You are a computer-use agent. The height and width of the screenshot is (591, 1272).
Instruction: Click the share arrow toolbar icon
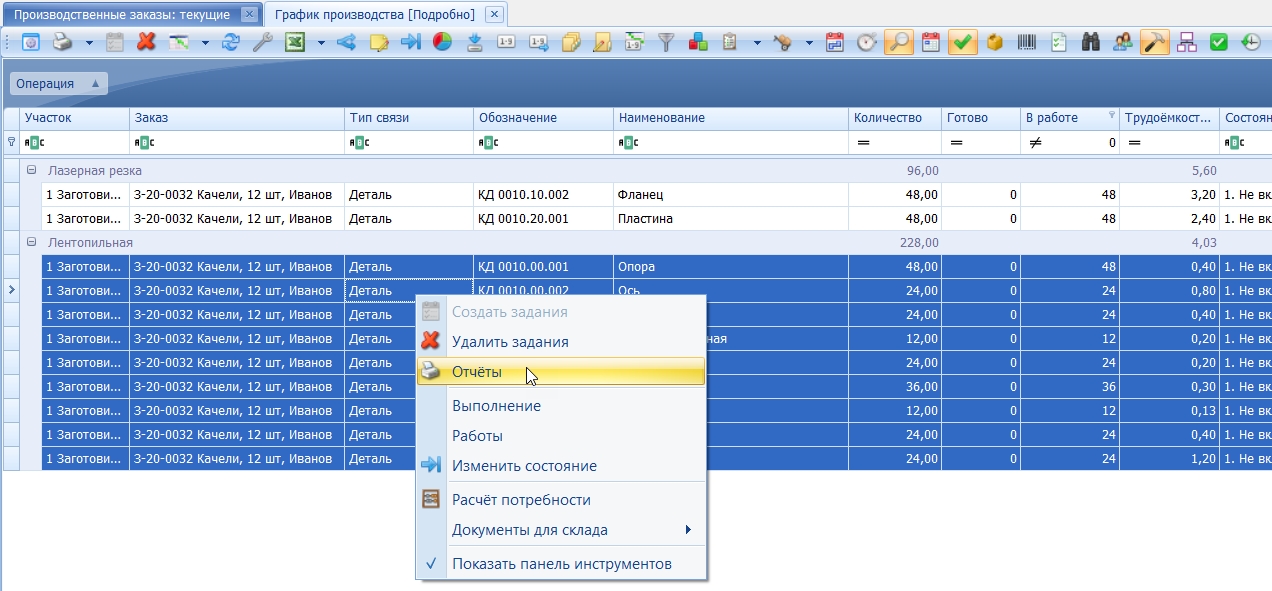tap(347, 42)
